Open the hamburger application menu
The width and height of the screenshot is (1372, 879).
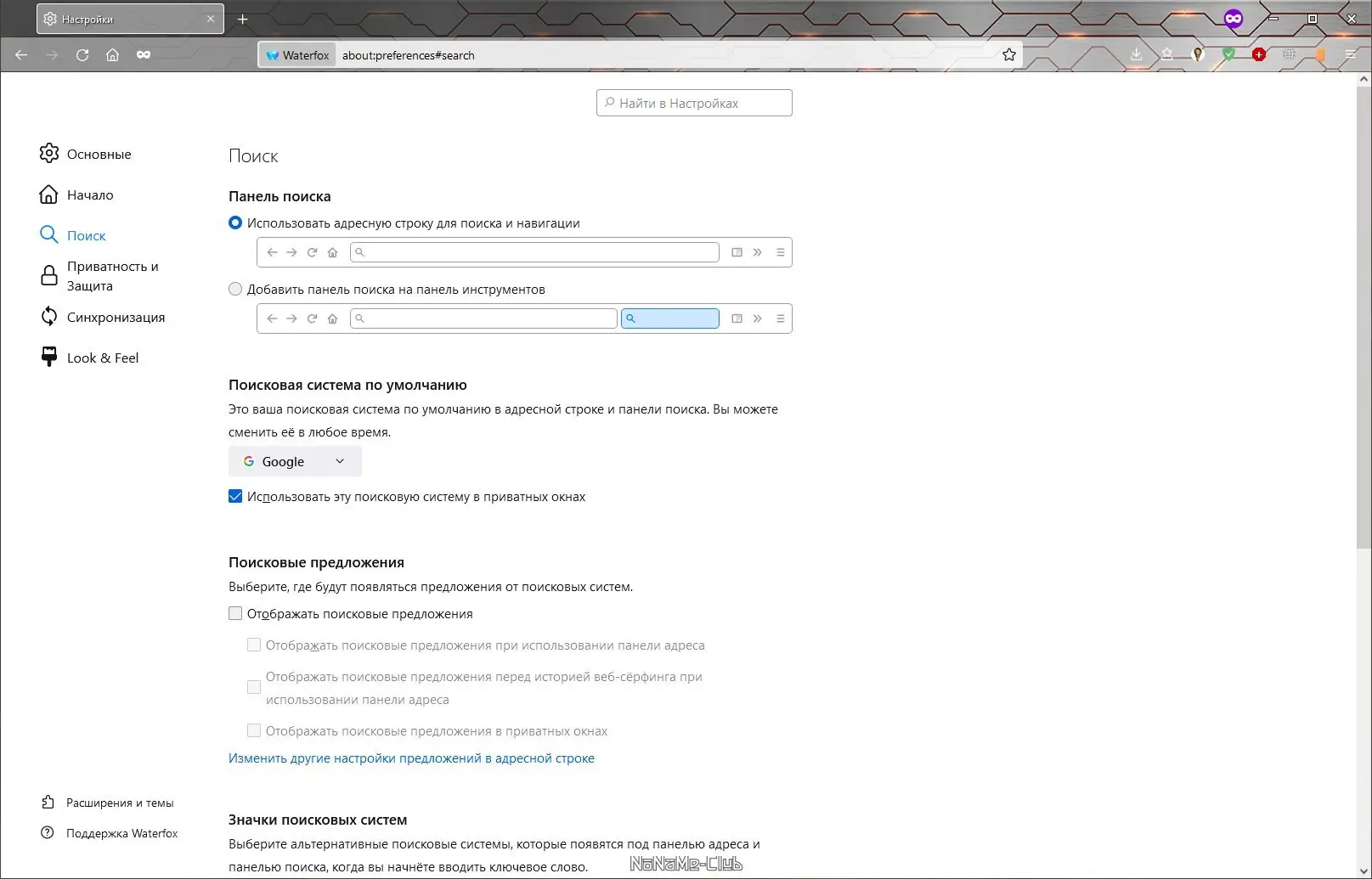pos(1351,55)
